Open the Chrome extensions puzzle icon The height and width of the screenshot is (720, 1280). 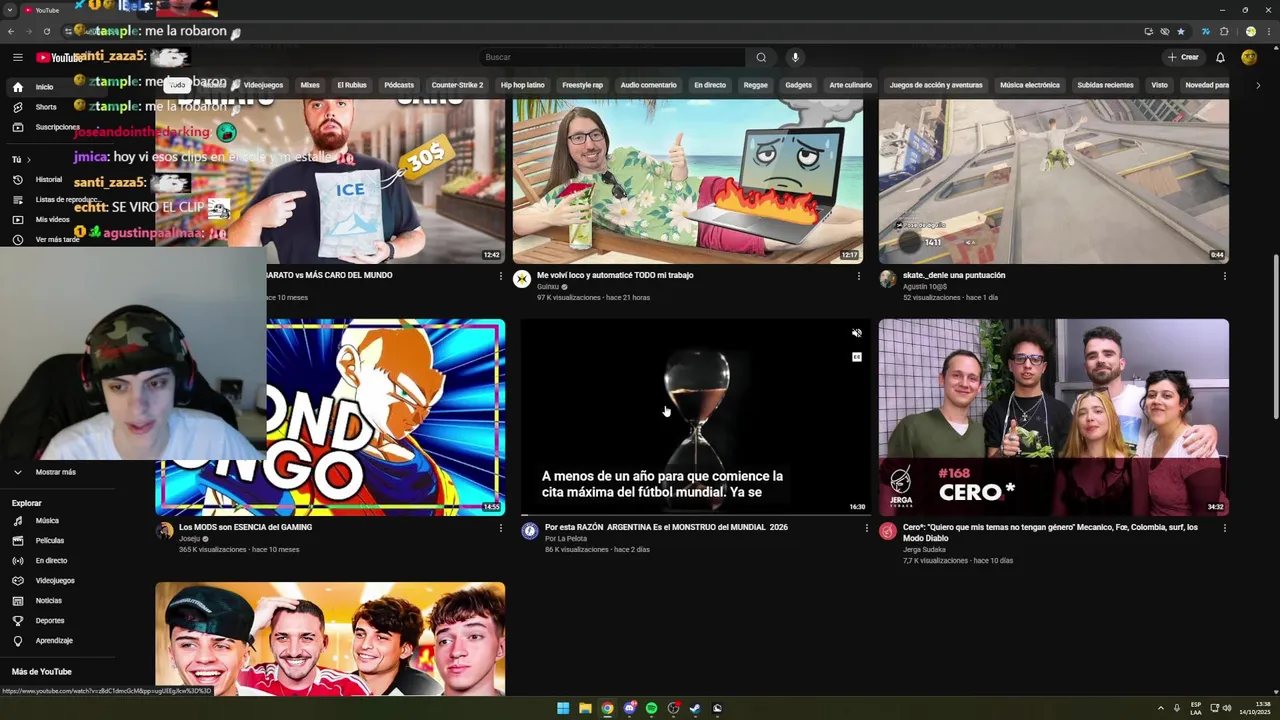click(x=1224, y=31)
